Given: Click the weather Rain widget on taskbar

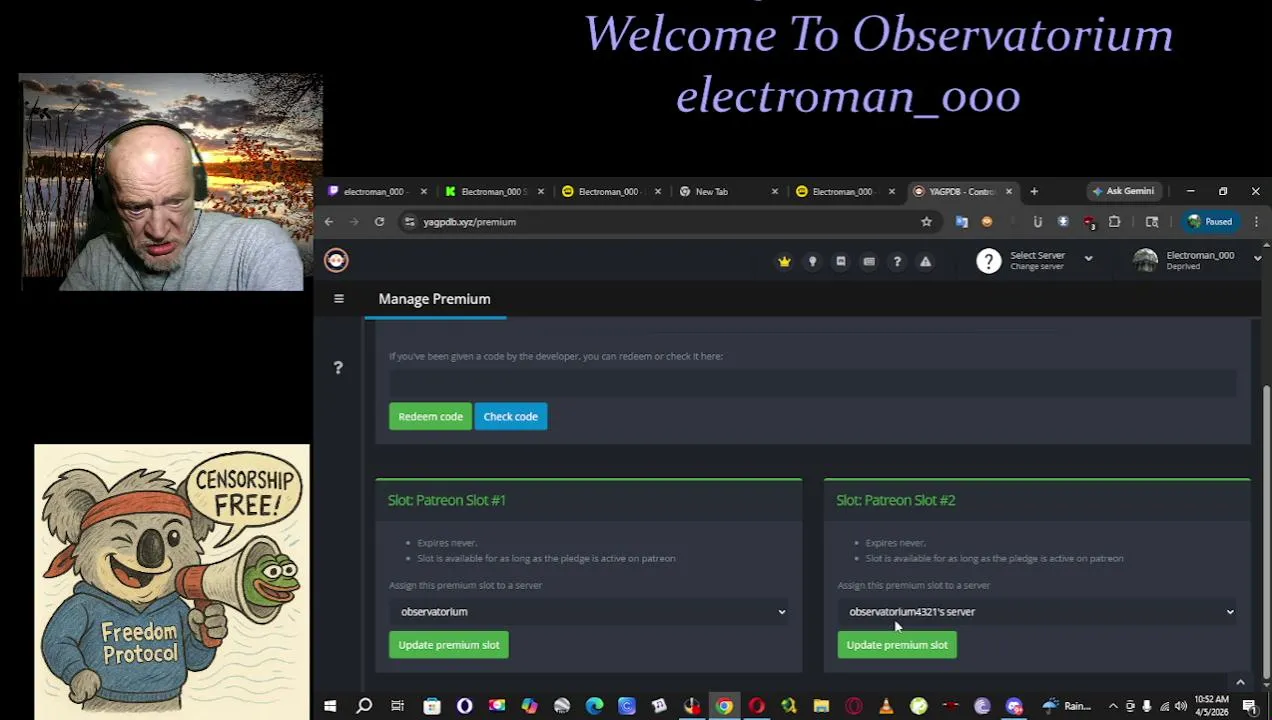Looking at the screenshot, I should coord(1066,706).
